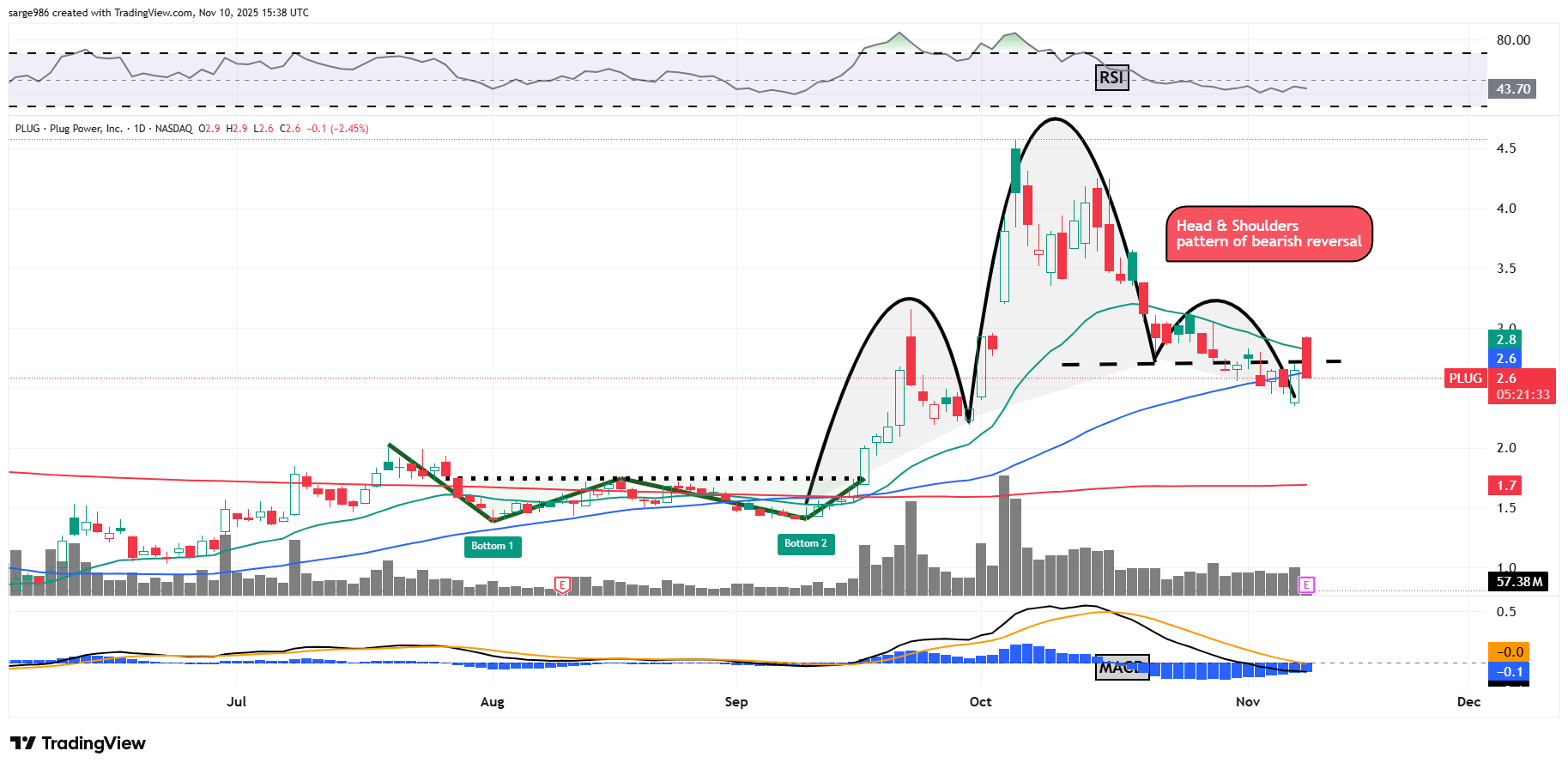Click the countdown timer 05:21:33 price tag
Image resolution: width=1568 pixels, height=769 pixels.
coord(1523,395)
